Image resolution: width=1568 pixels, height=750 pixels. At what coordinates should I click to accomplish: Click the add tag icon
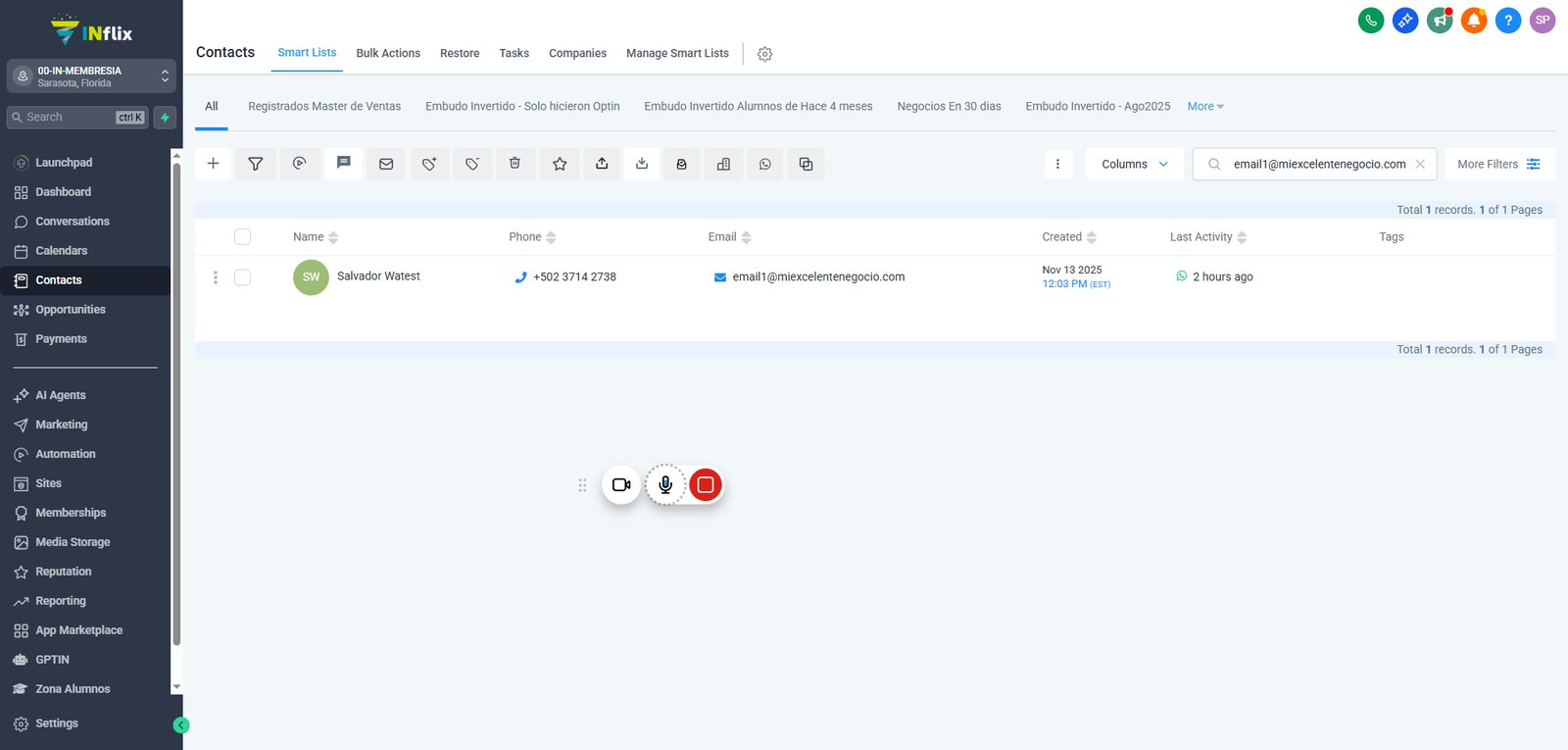(429, 164)
